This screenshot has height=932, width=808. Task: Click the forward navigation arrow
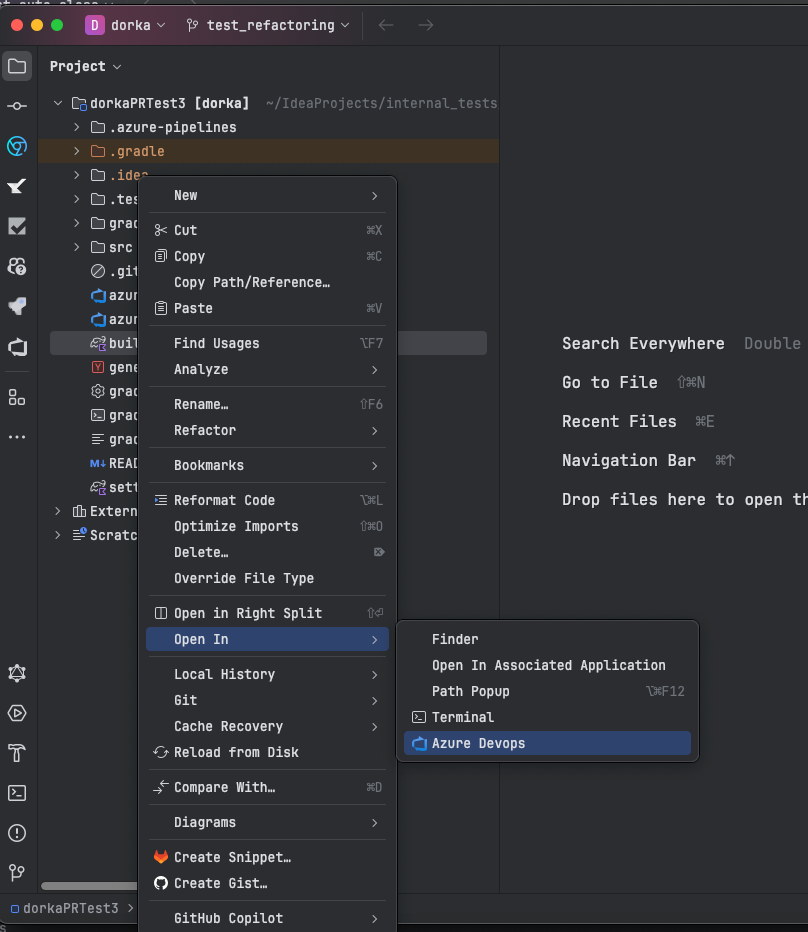click(426, 25)
